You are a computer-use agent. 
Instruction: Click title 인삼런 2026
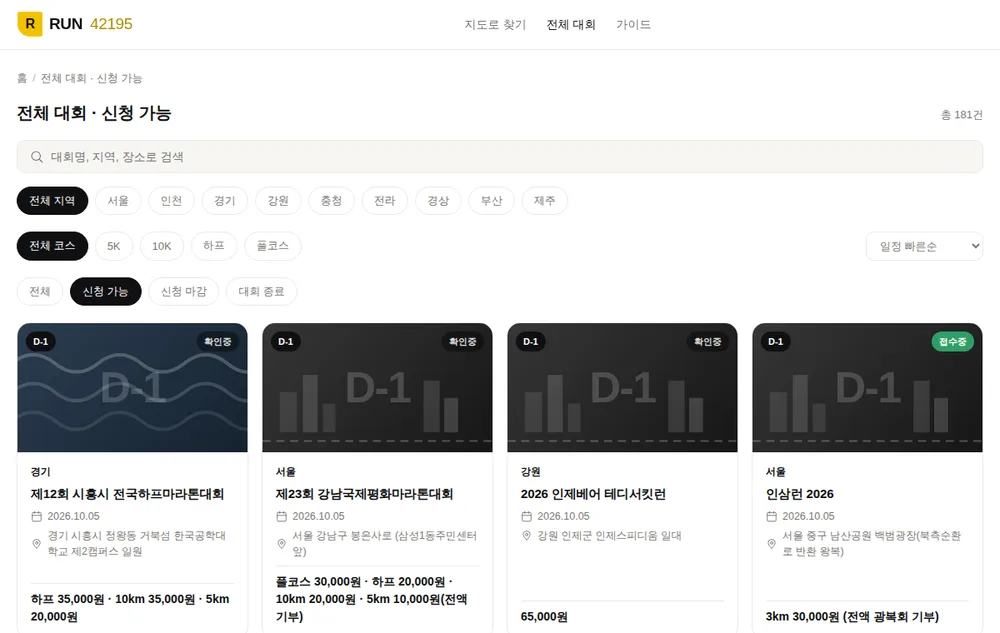[800, 494]
